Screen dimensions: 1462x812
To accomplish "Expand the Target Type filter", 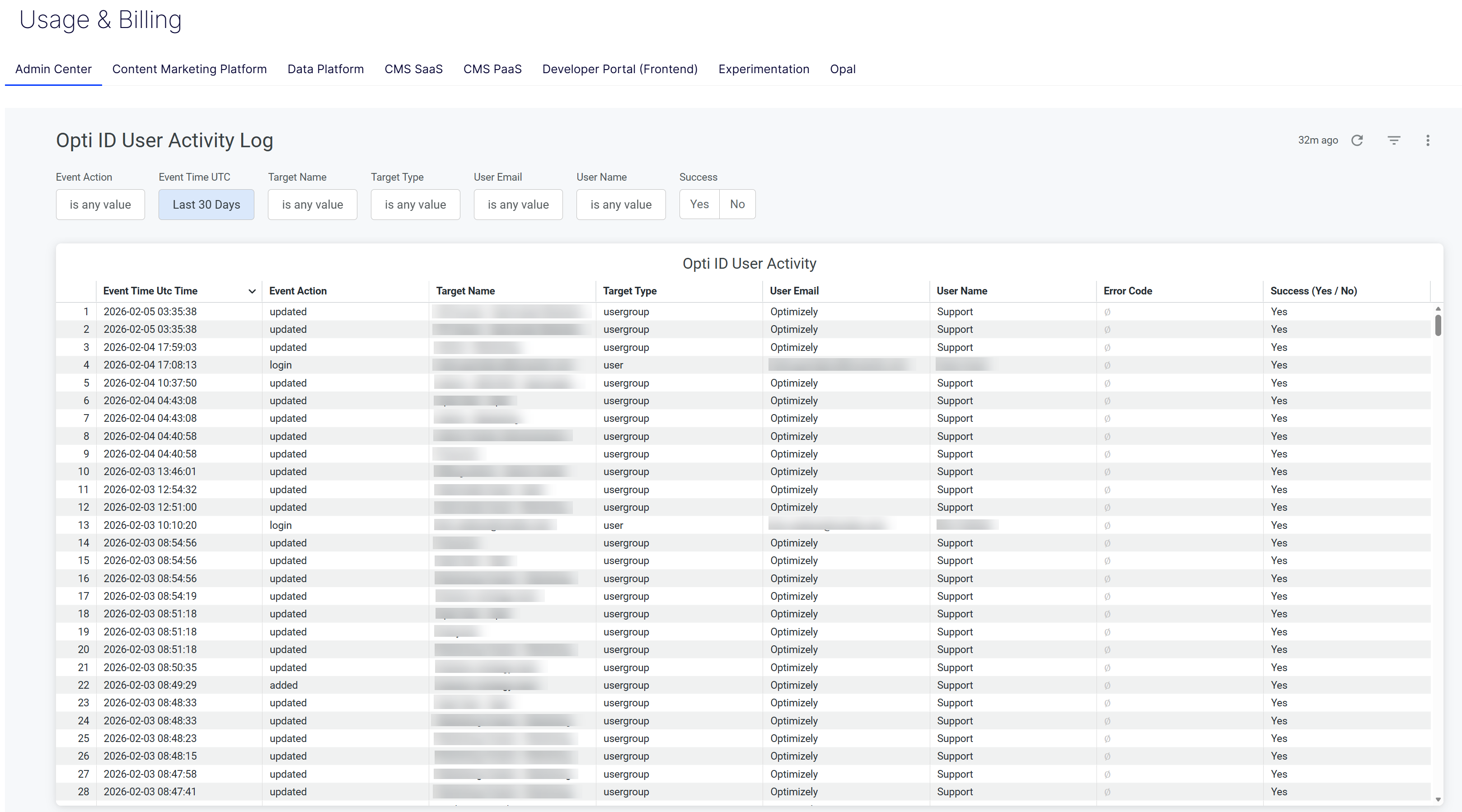I will (x=415, y=204).
